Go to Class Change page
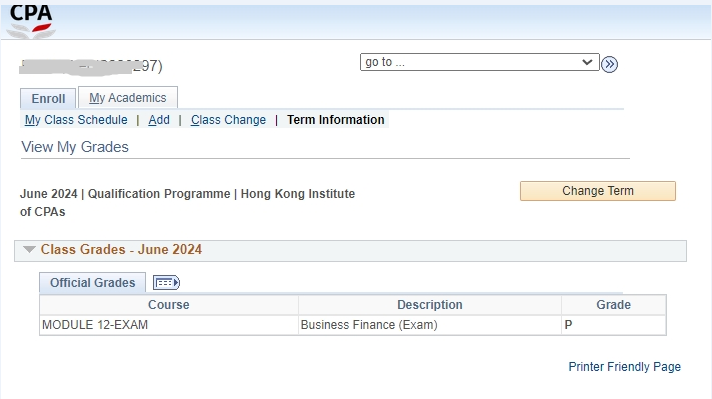 pos(228,120)
